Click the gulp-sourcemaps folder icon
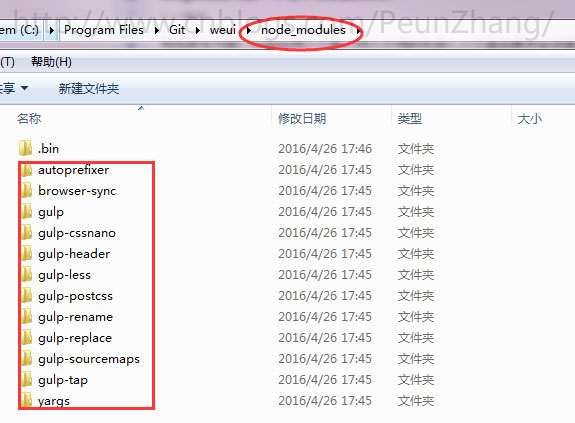The image size is (575, 423). pos(26,358)
